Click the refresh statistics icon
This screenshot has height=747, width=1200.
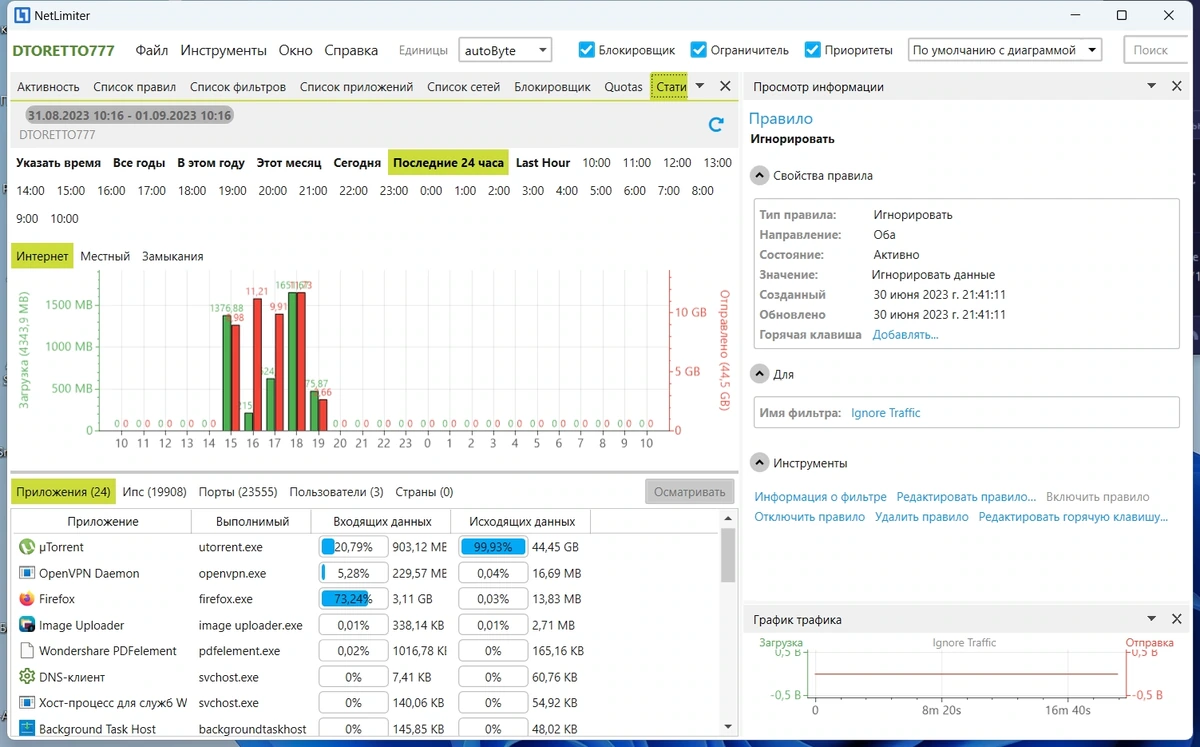[715, 124]
